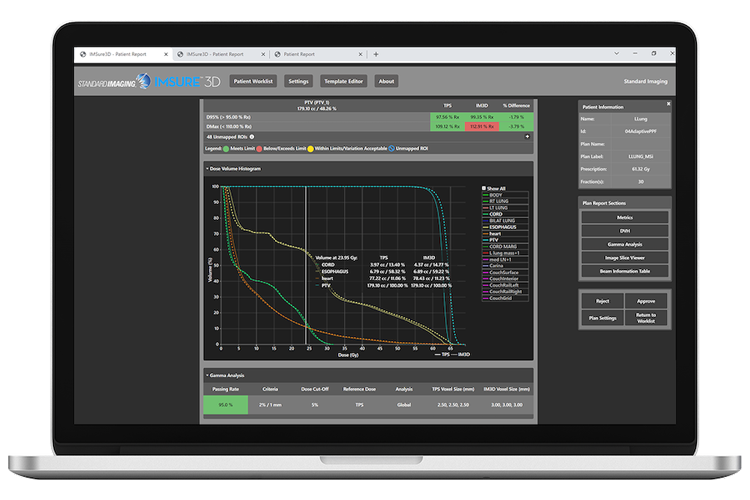Open a new browser tab with plus icon

376,55
